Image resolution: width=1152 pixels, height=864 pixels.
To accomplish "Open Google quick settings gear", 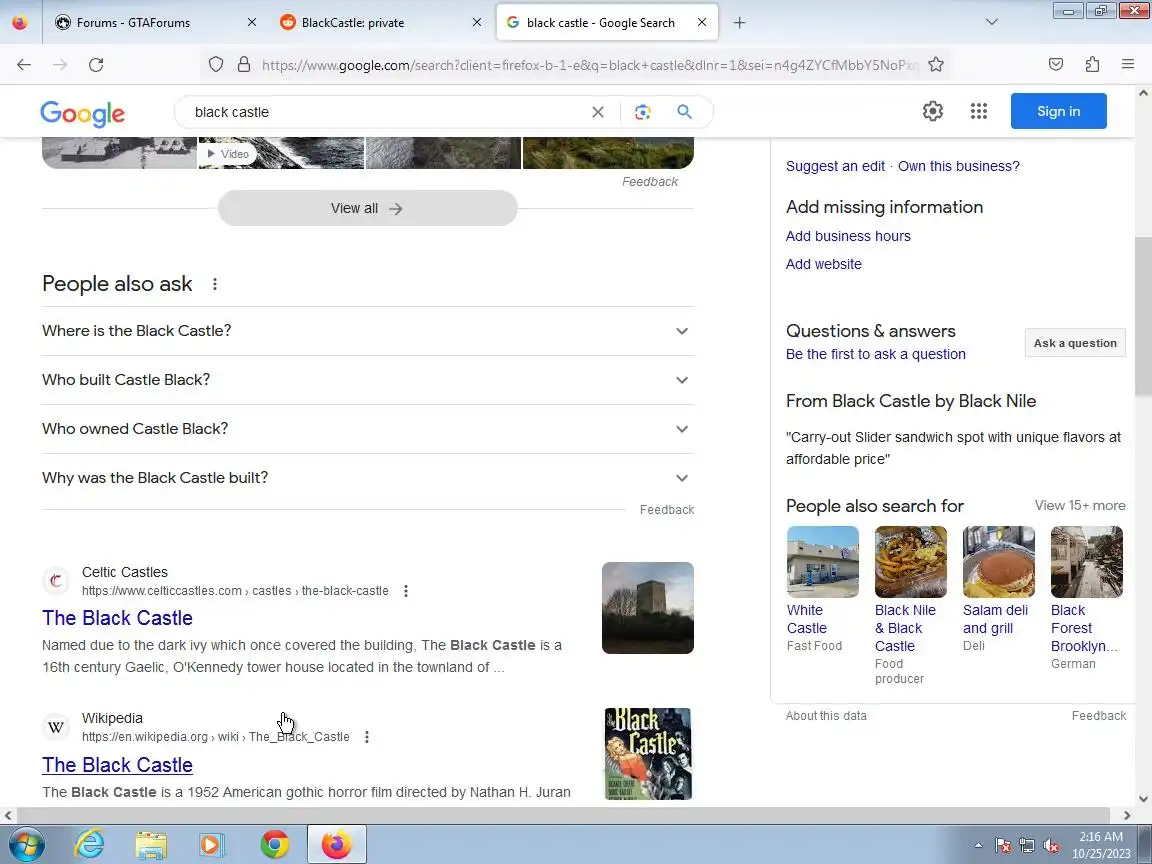I will click(932, 111).
